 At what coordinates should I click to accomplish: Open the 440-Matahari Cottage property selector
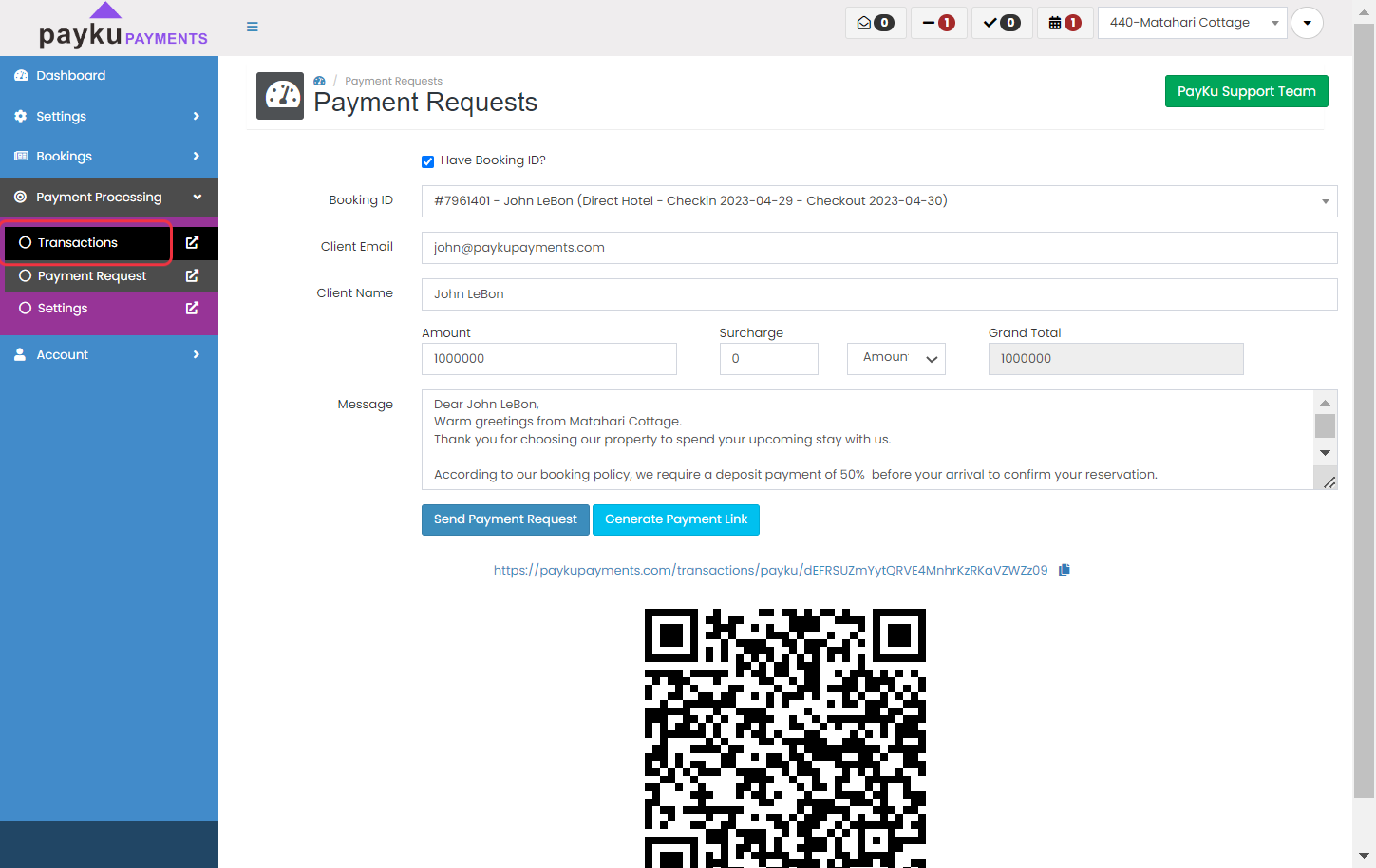click(x=1193, y=23)
